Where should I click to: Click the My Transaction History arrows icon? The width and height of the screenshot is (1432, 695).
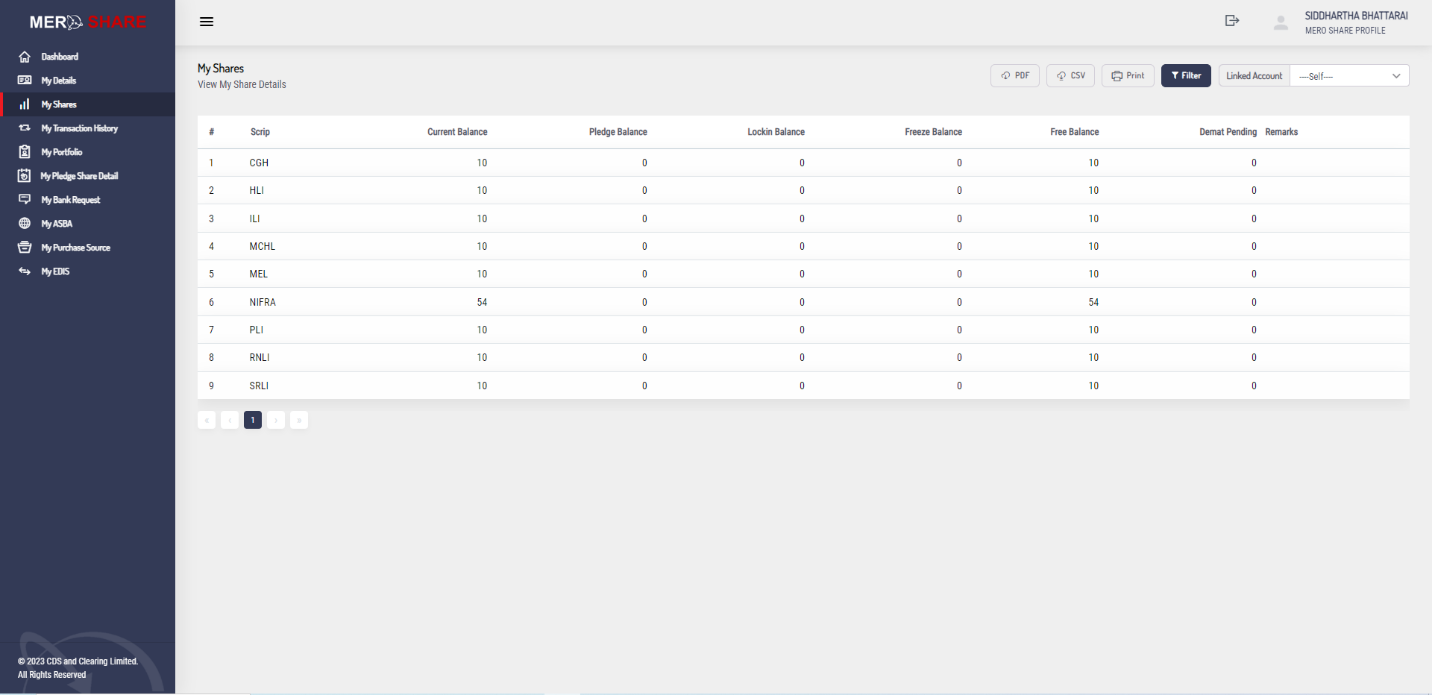pyautogui.click(x=25, y=128)
